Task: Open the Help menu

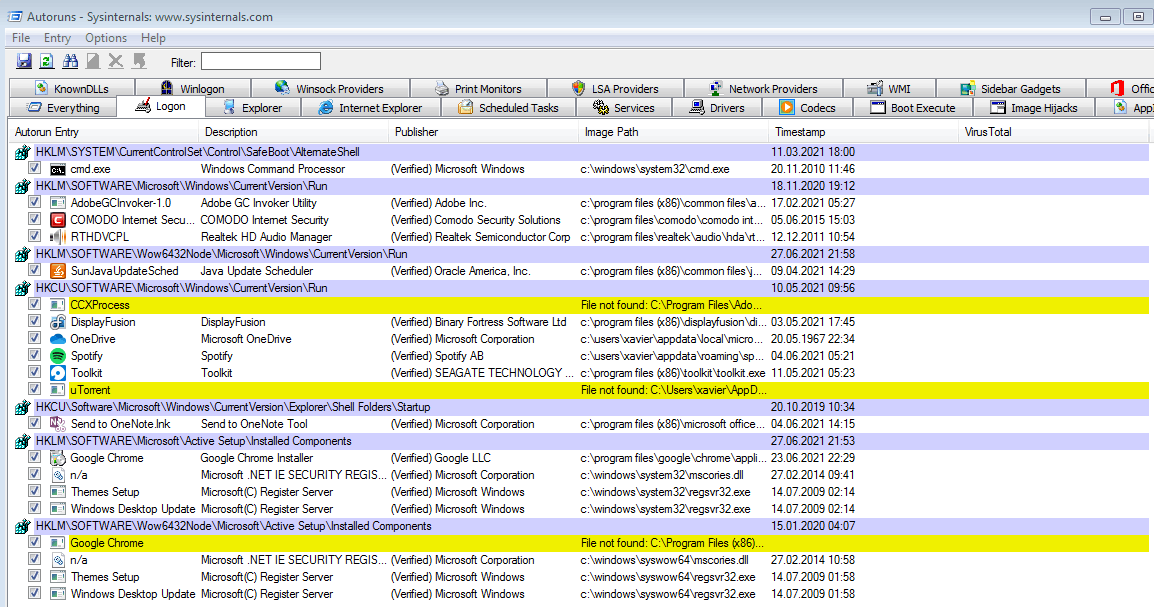Action: 153,38
